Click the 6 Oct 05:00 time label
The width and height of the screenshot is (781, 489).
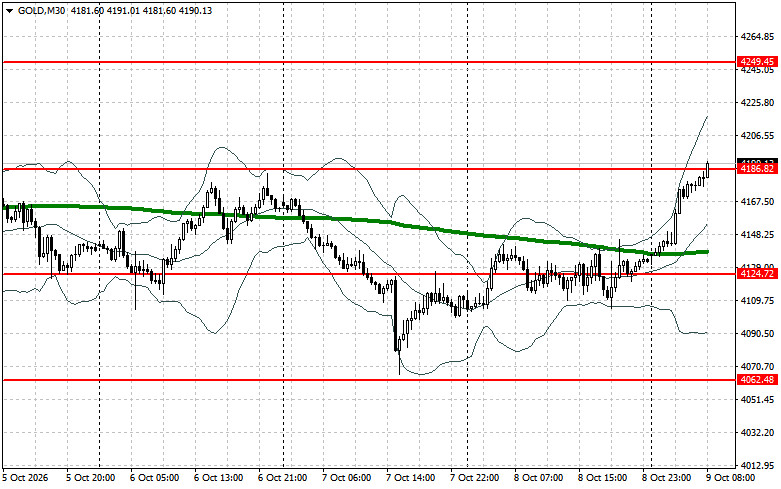coord(154,478)
